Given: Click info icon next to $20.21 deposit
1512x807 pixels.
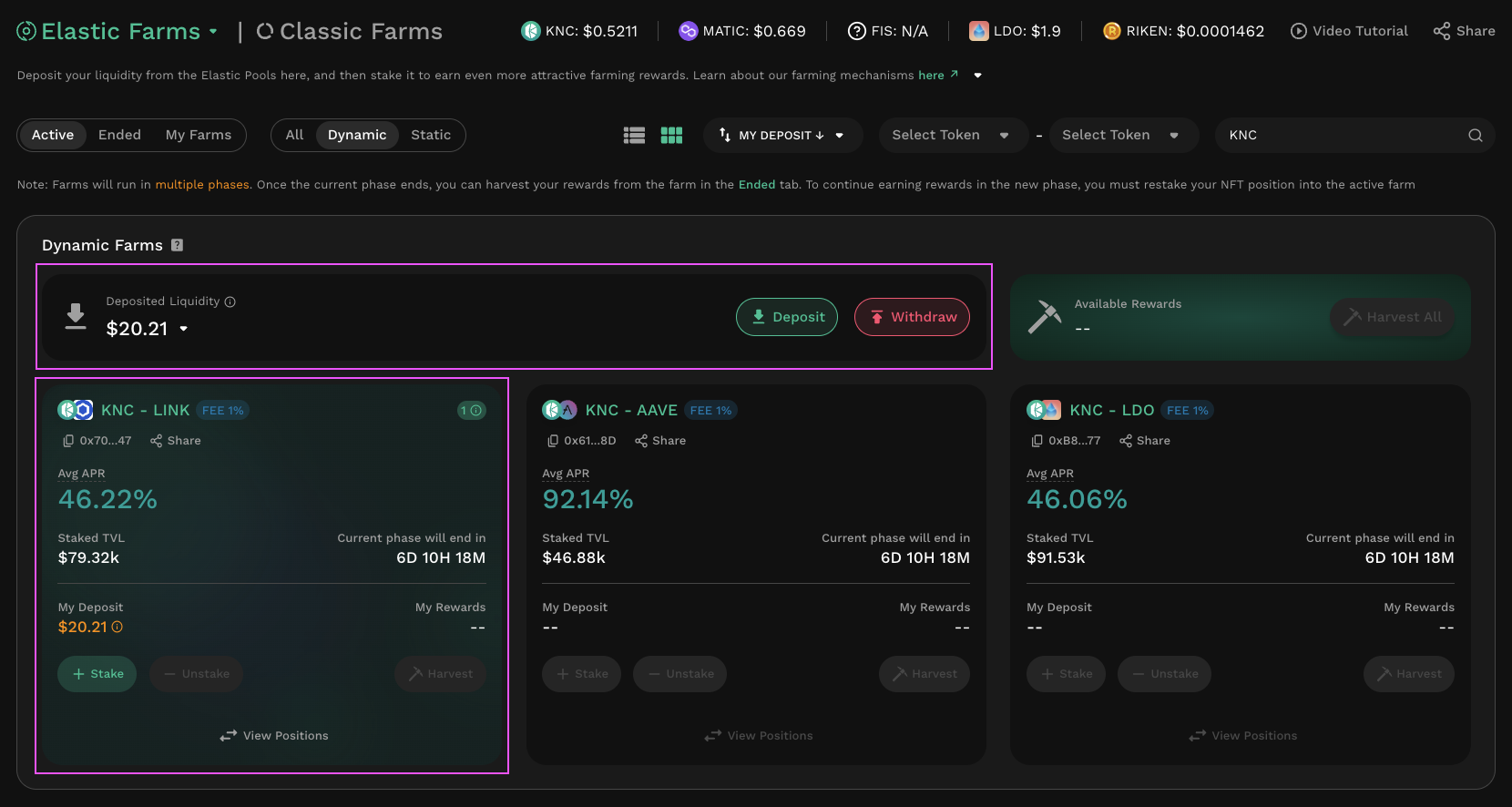Looking at the screenshot, I should coord(117,627).
